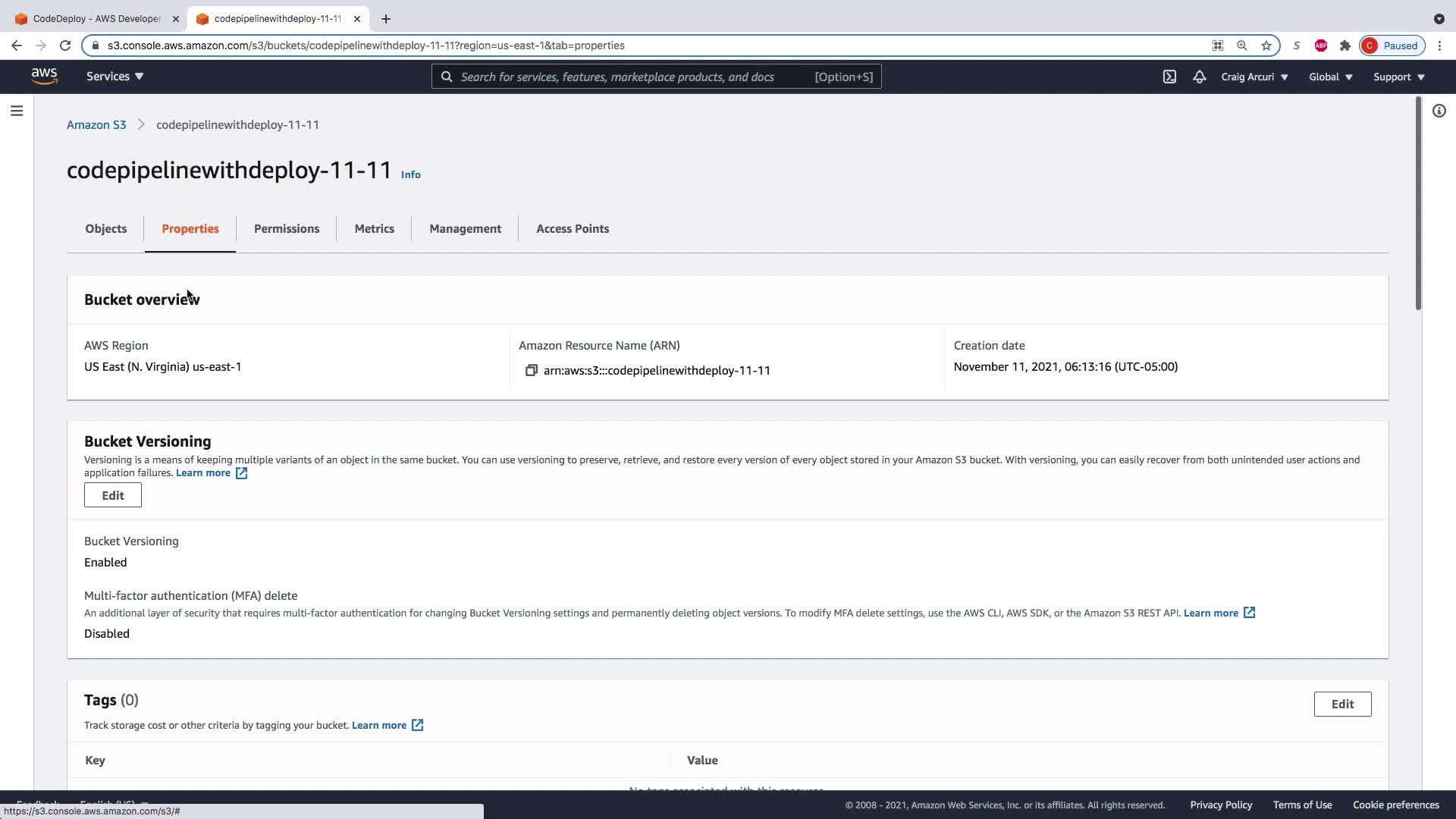Switch to the Objects tab
1456x819 pixels.
pyautogui.click(x=105, y=228)
